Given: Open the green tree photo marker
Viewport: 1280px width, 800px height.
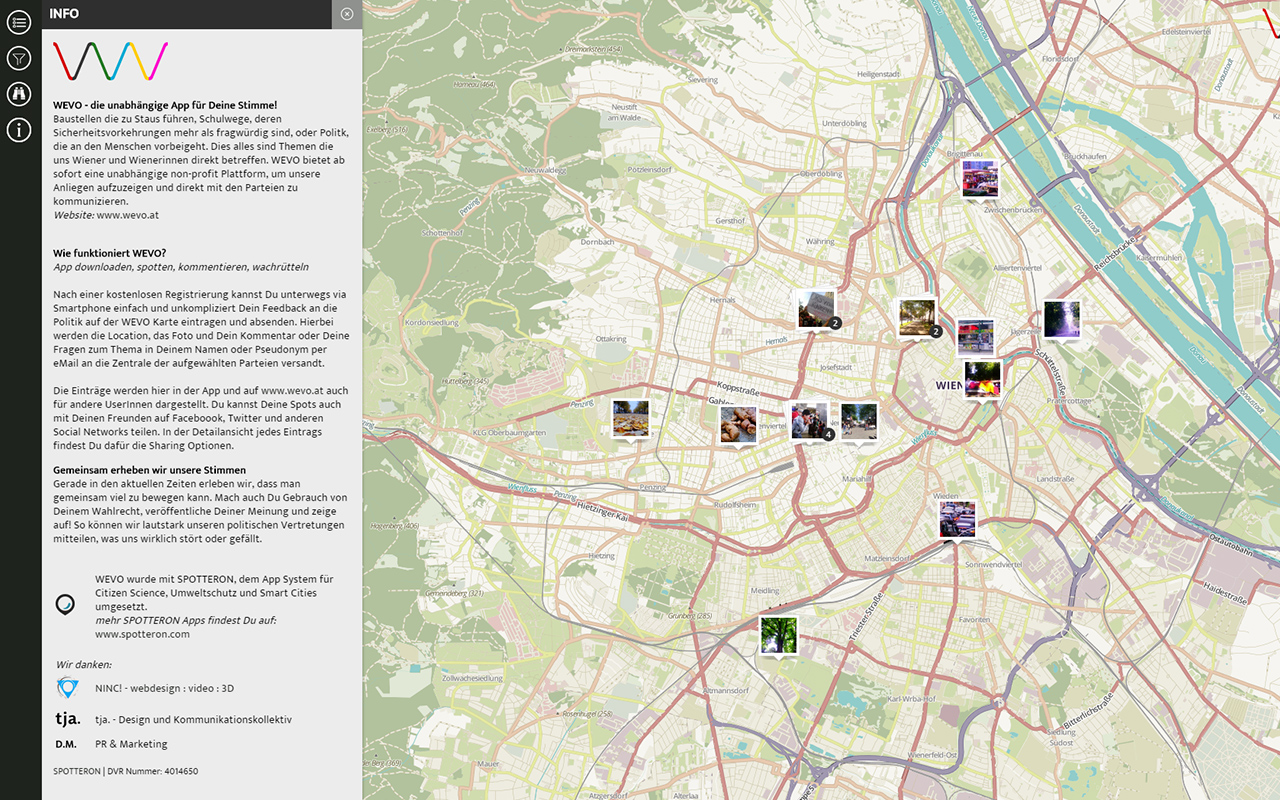Looking at the screenshot, I should point(777,635).
